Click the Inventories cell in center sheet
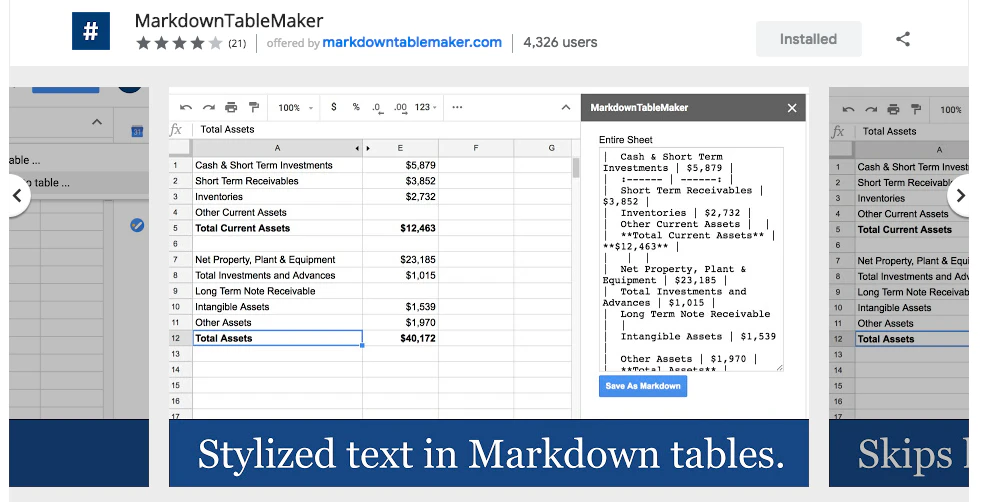Viewport: 986px width, 502px height. tap(277, 197)
